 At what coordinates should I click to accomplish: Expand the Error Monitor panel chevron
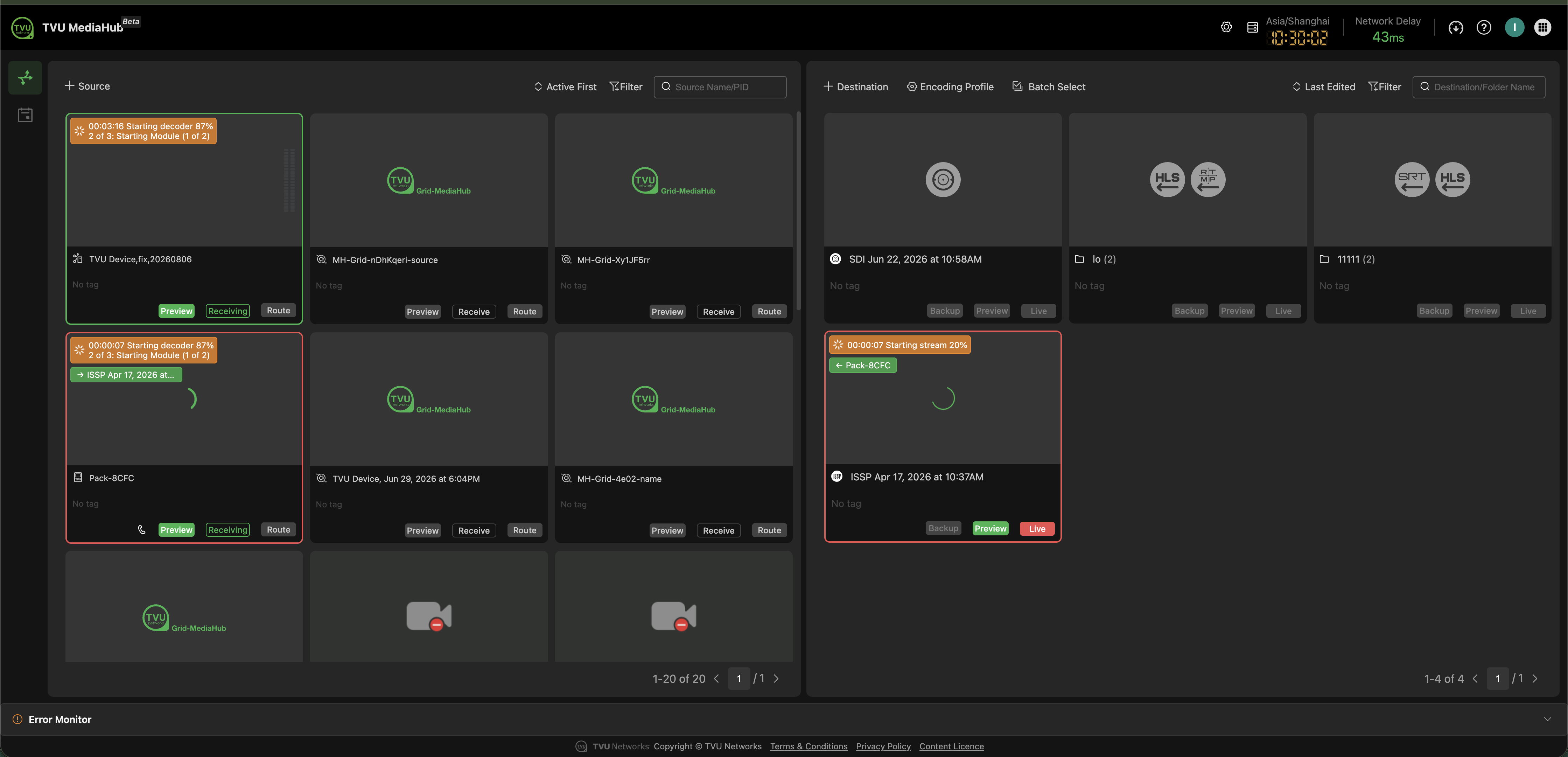(x=1547, y=719)
